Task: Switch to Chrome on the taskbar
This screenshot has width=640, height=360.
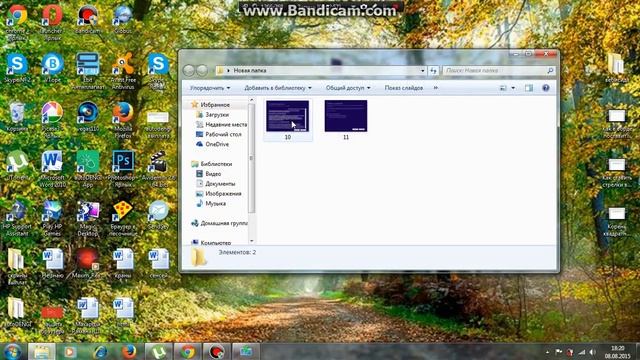Action: pos(187,351)
